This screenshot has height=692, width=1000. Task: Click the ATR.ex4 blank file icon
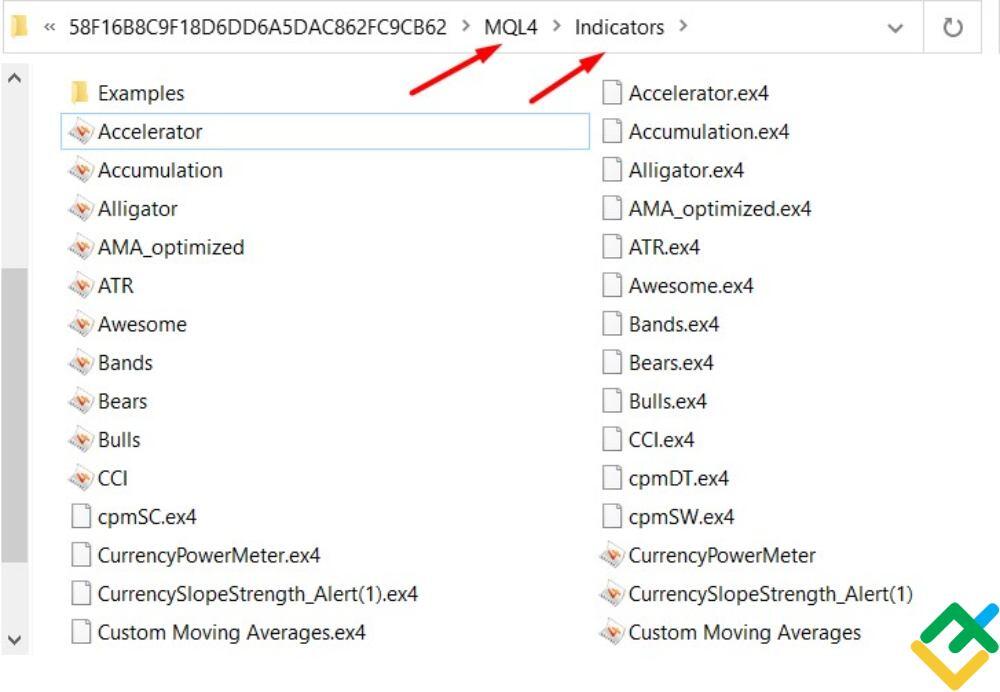coord(612,247)
